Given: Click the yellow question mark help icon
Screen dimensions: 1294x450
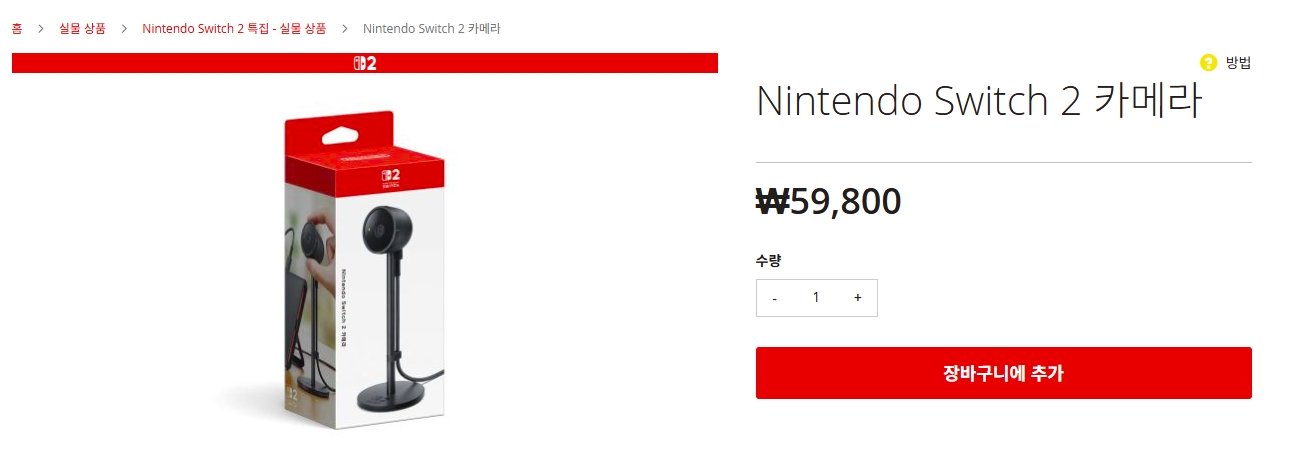Looking at the screenshot, I should (x=1208, y=63).
